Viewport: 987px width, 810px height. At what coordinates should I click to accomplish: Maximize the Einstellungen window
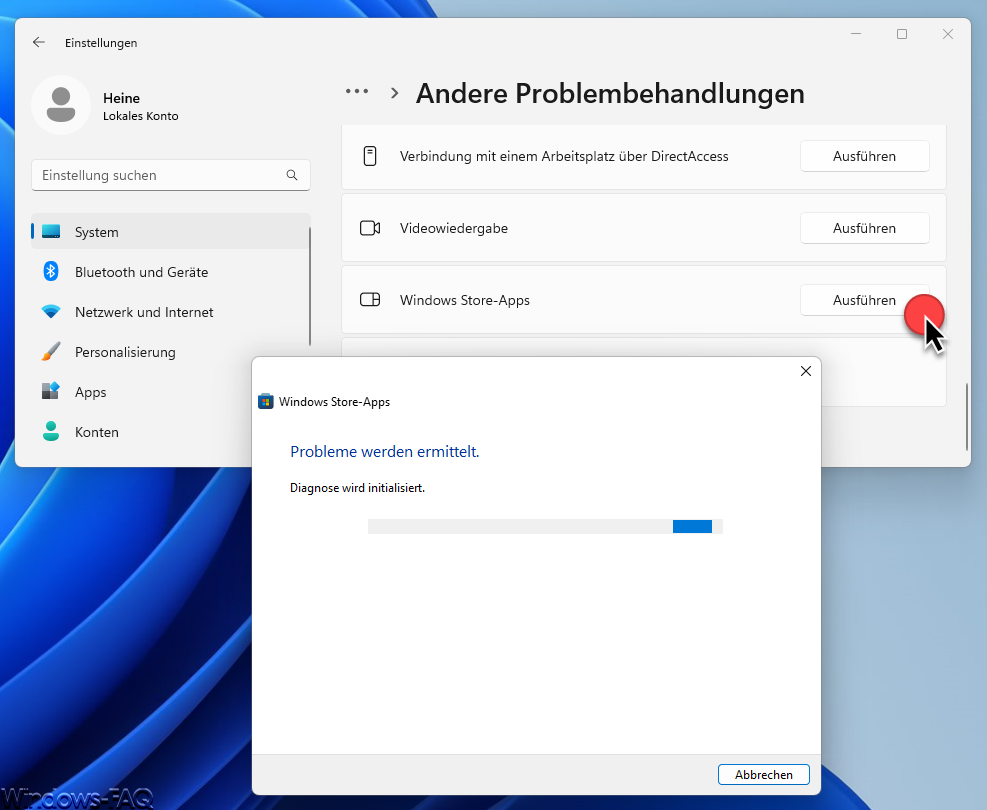pyautogui.click(x=901, y=33)
